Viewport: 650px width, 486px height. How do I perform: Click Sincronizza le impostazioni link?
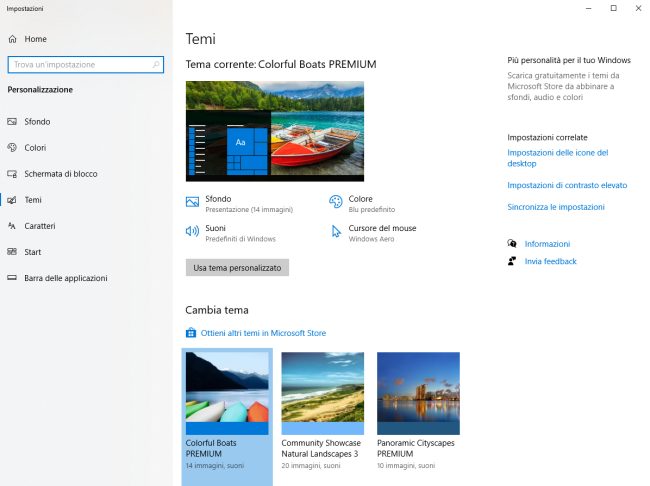coord(556,207)
